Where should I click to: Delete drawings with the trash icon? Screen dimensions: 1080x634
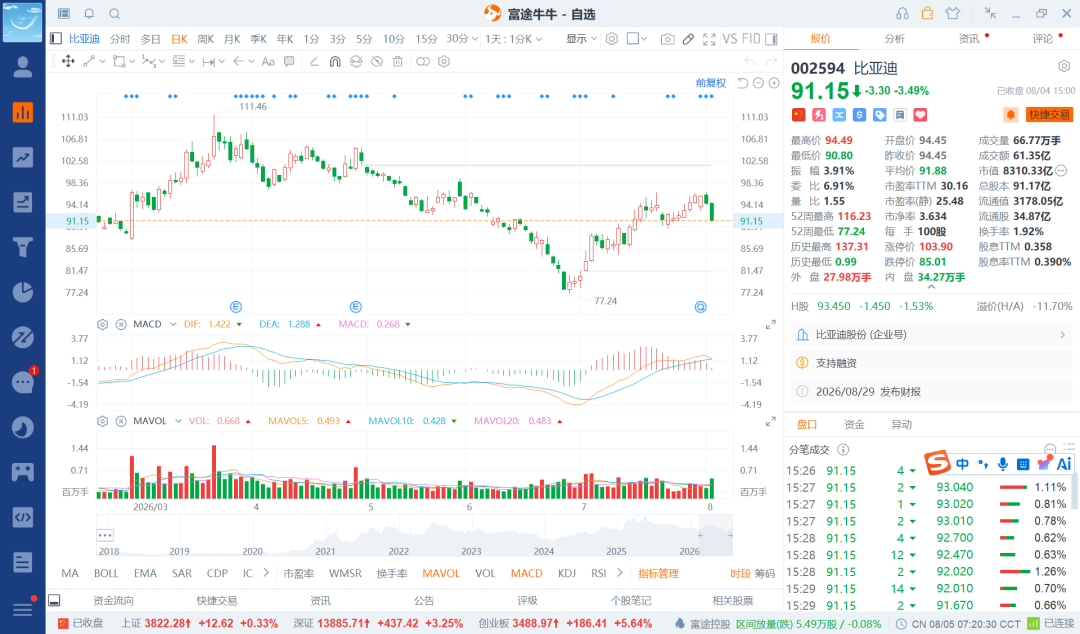tap(397, 61)
